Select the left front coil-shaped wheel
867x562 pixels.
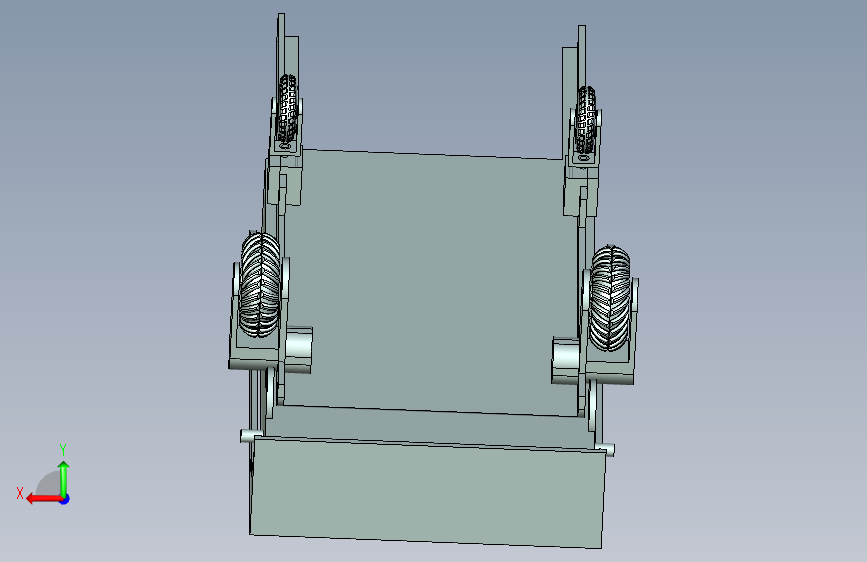pyautogui.click(x=260, y=284)
